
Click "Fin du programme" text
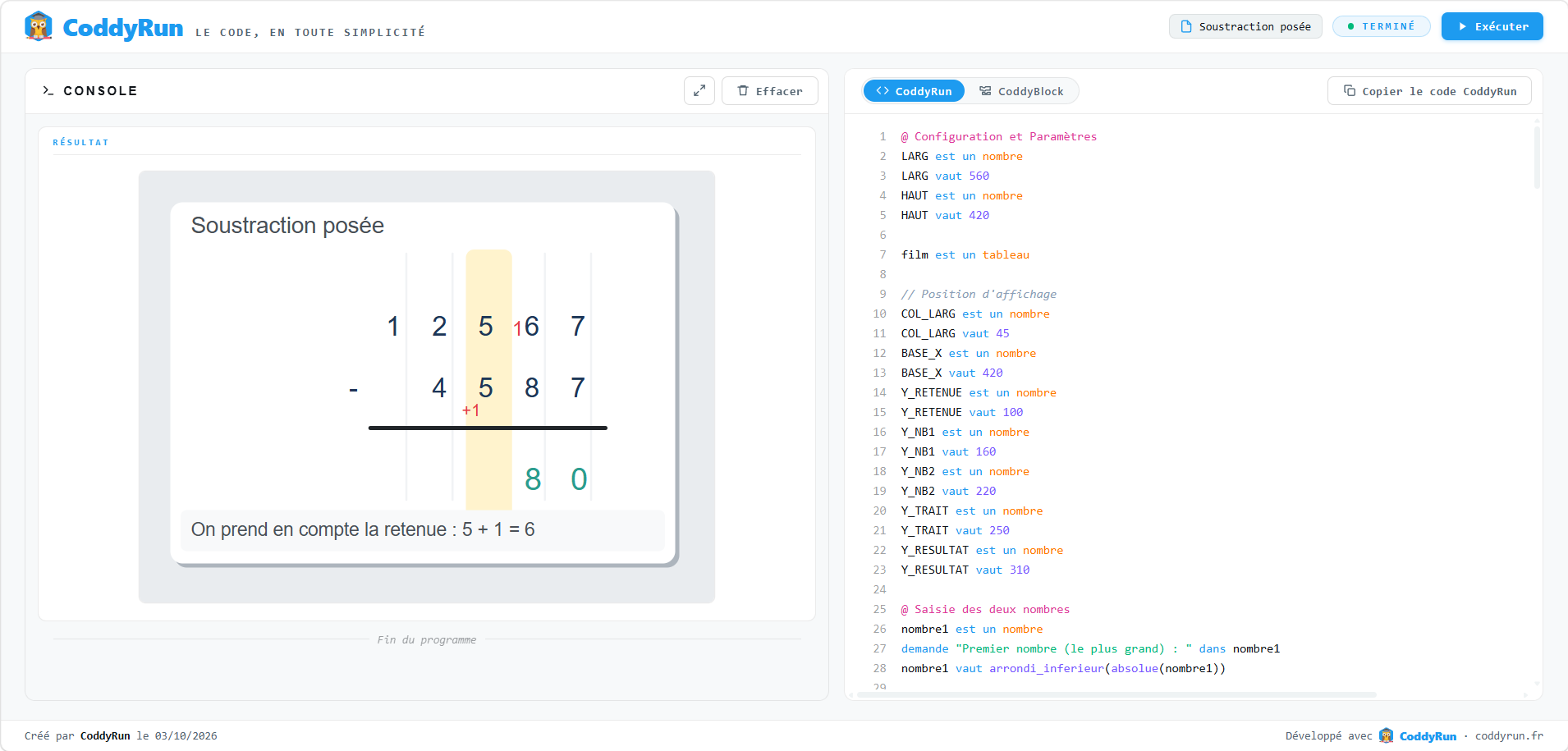(x=427, y=639)
